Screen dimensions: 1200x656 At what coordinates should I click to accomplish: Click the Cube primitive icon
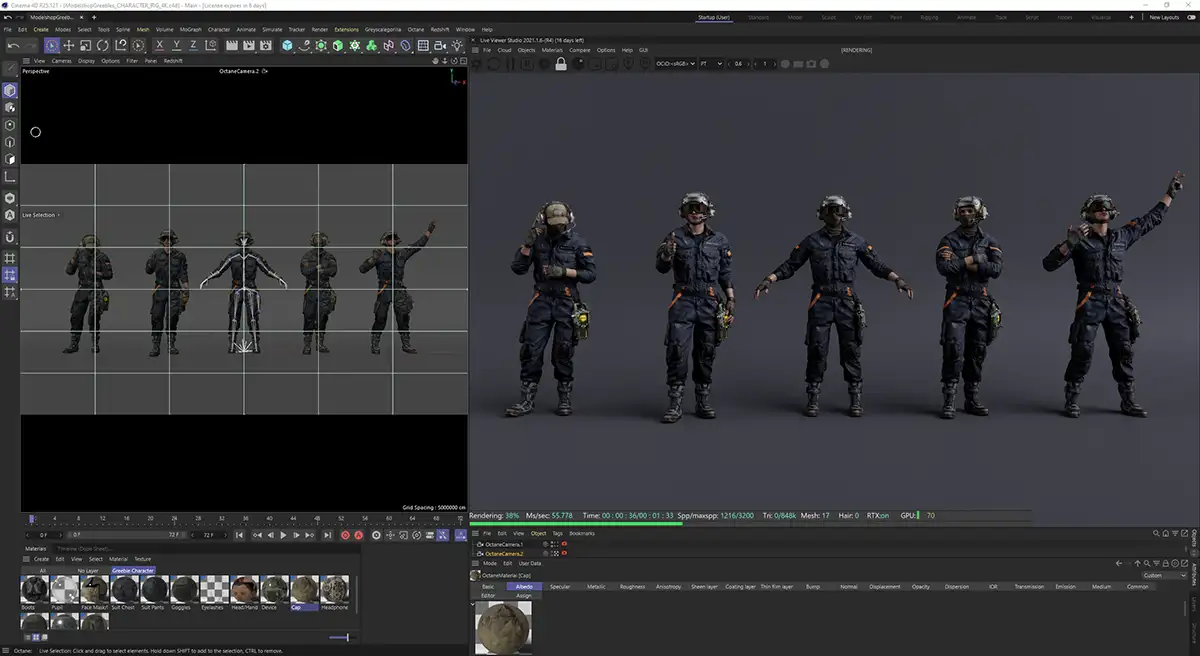(287, 46)
